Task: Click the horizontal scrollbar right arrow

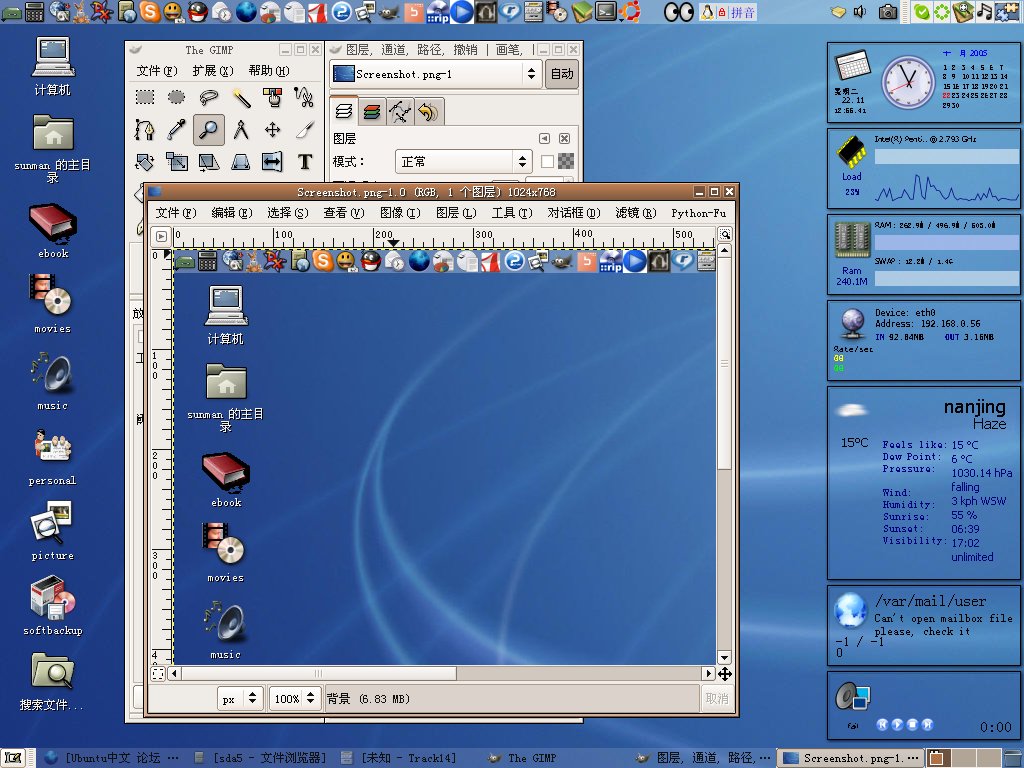Action: point(709,673)
